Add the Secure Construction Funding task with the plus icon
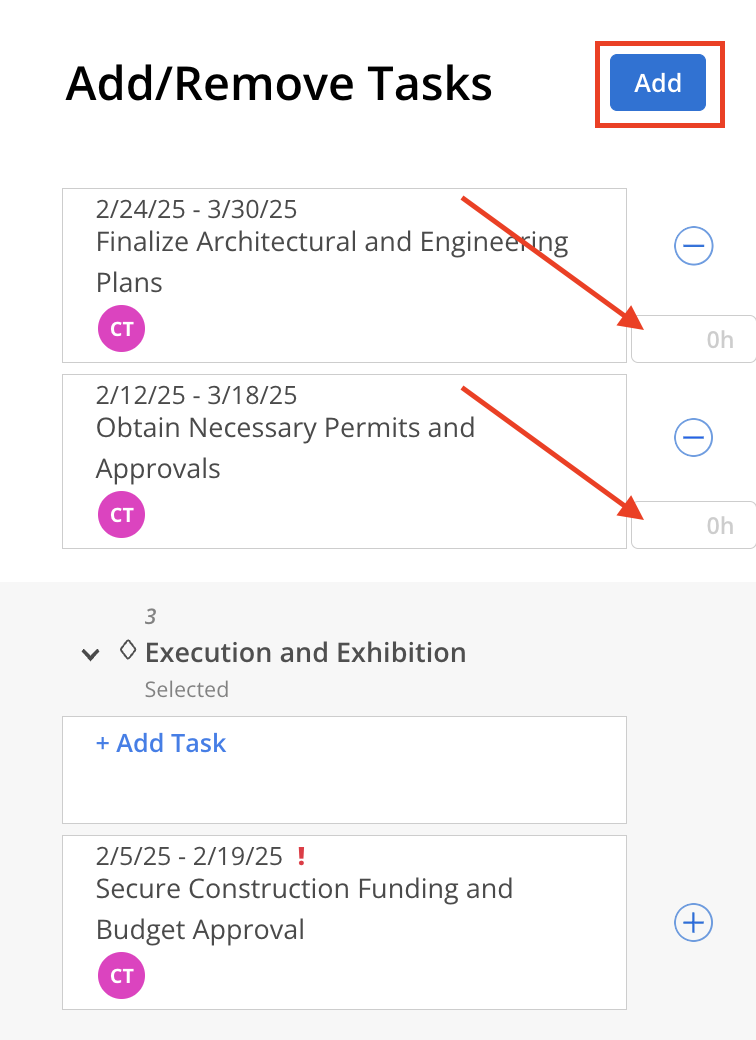The height and width of the screenshot is (1040, 756). tap(694, 923)
